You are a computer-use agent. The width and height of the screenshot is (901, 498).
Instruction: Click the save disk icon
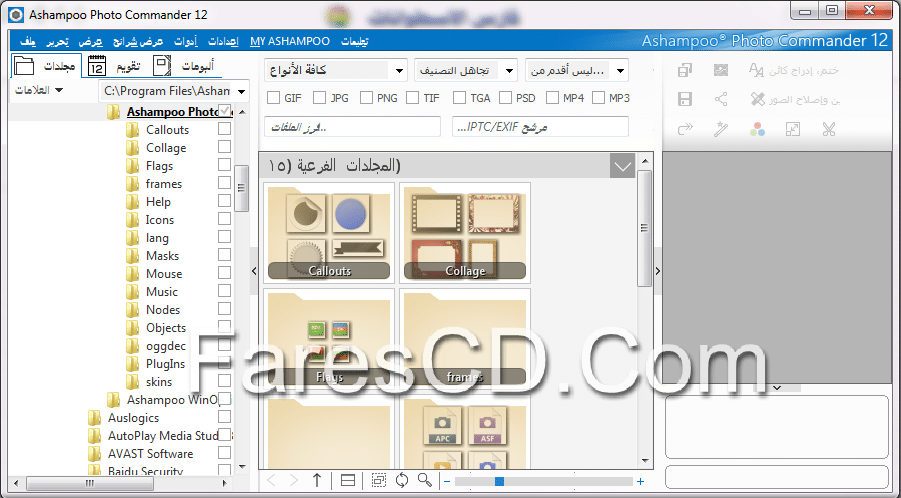point(685,99)
